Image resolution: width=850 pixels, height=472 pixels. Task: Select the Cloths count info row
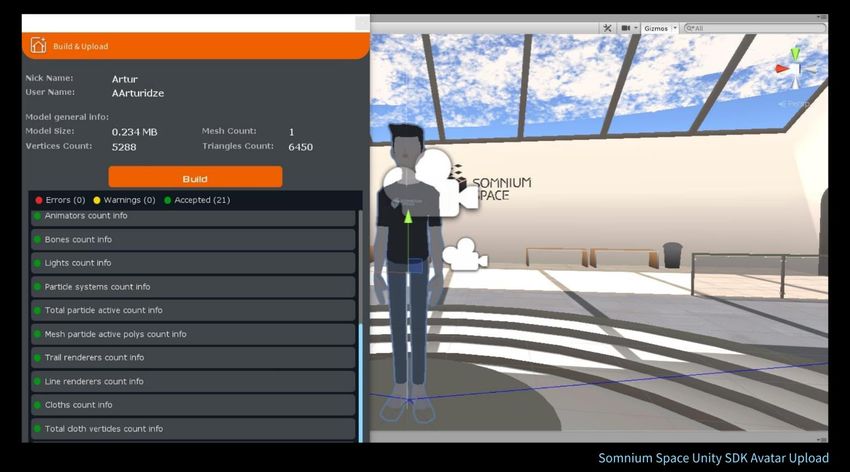click(193, 405)
